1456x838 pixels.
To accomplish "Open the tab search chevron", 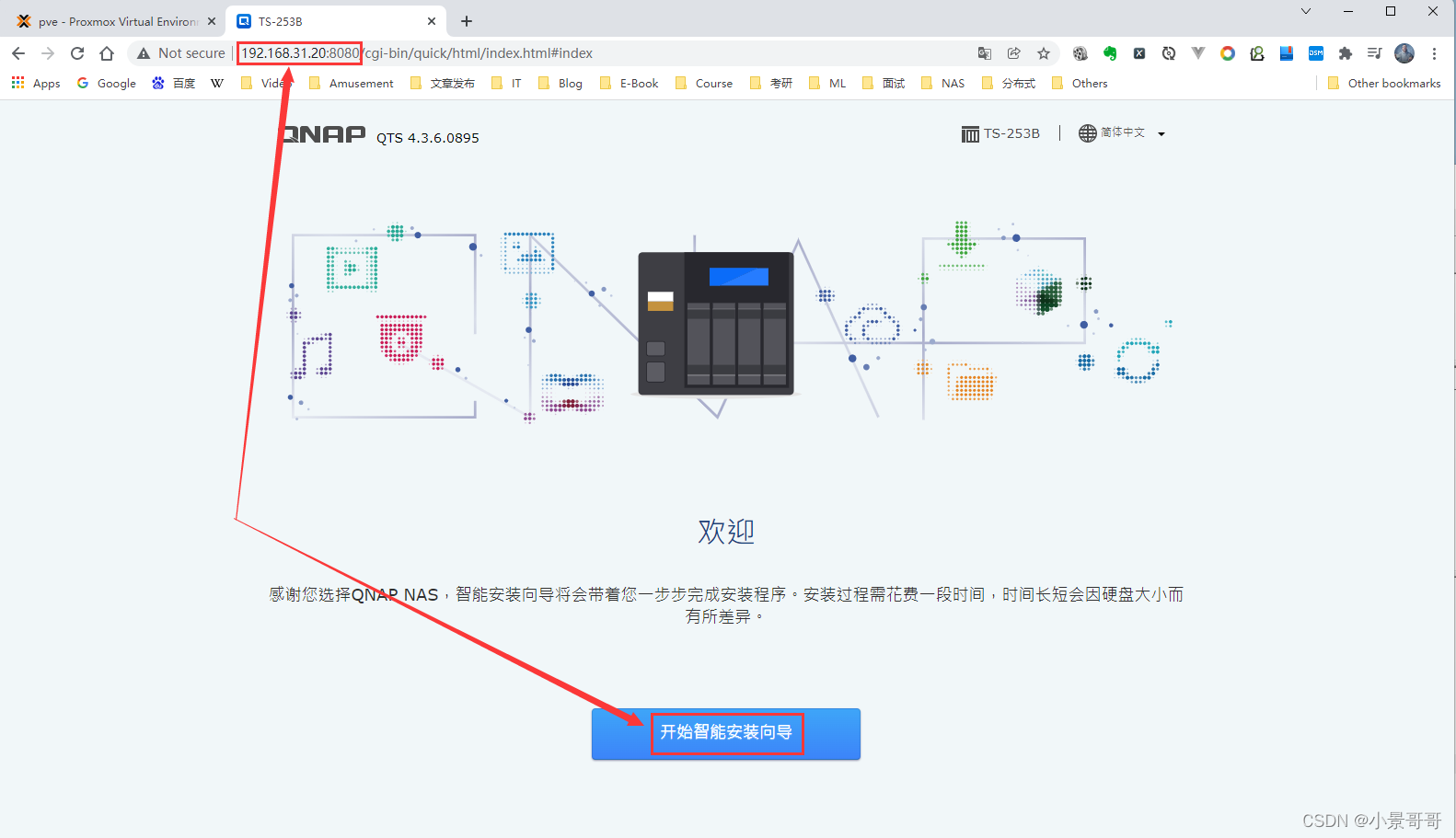I will pos(1306,11).
